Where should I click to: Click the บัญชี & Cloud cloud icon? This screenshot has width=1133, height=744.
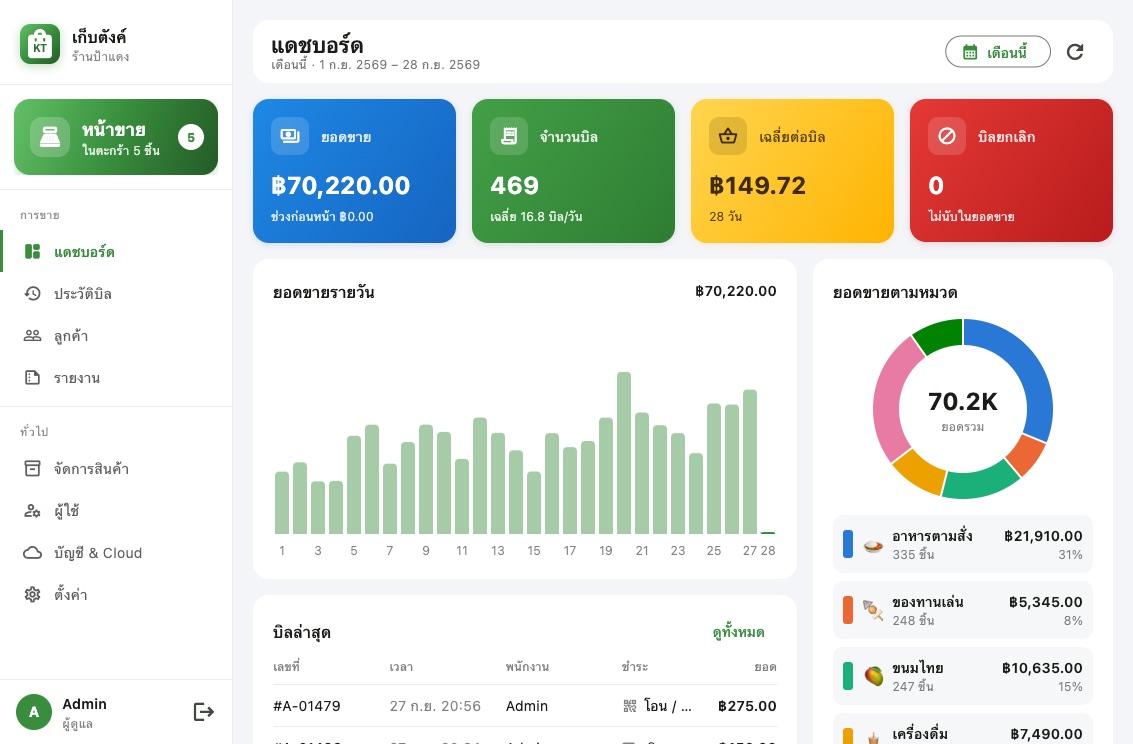click(33, 553)
